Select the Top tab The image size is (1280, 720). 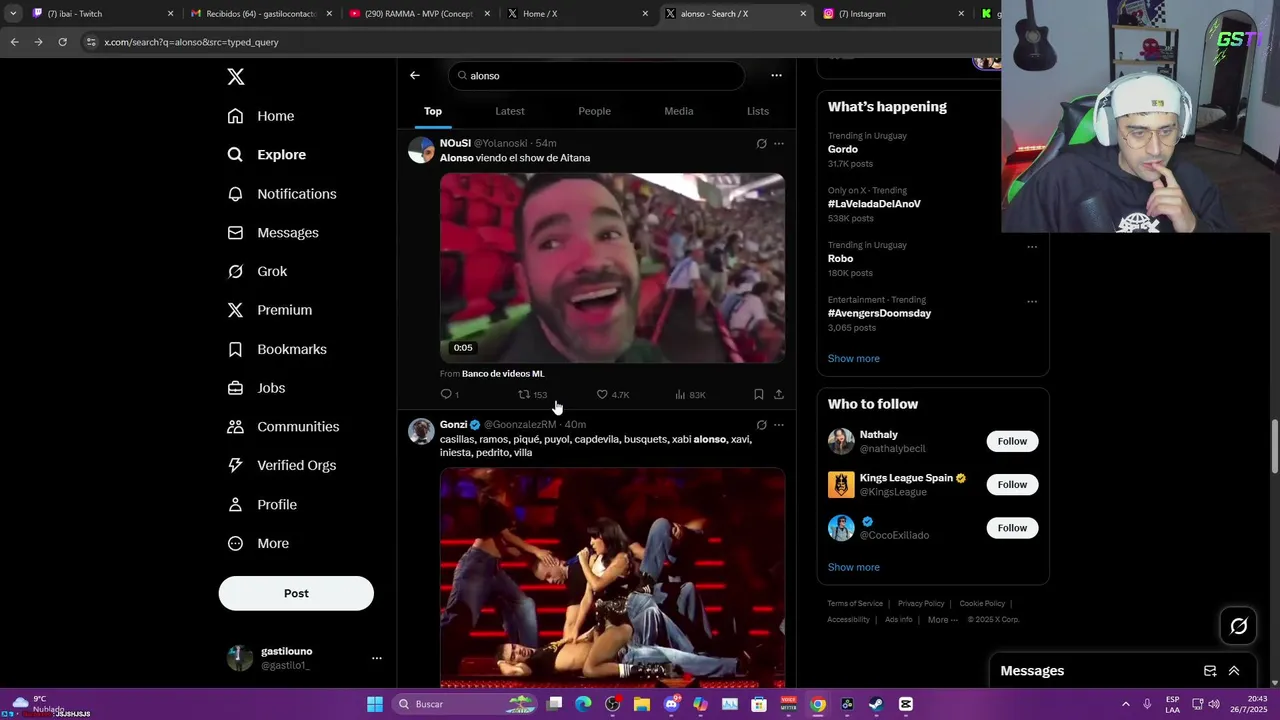point(433,111)
